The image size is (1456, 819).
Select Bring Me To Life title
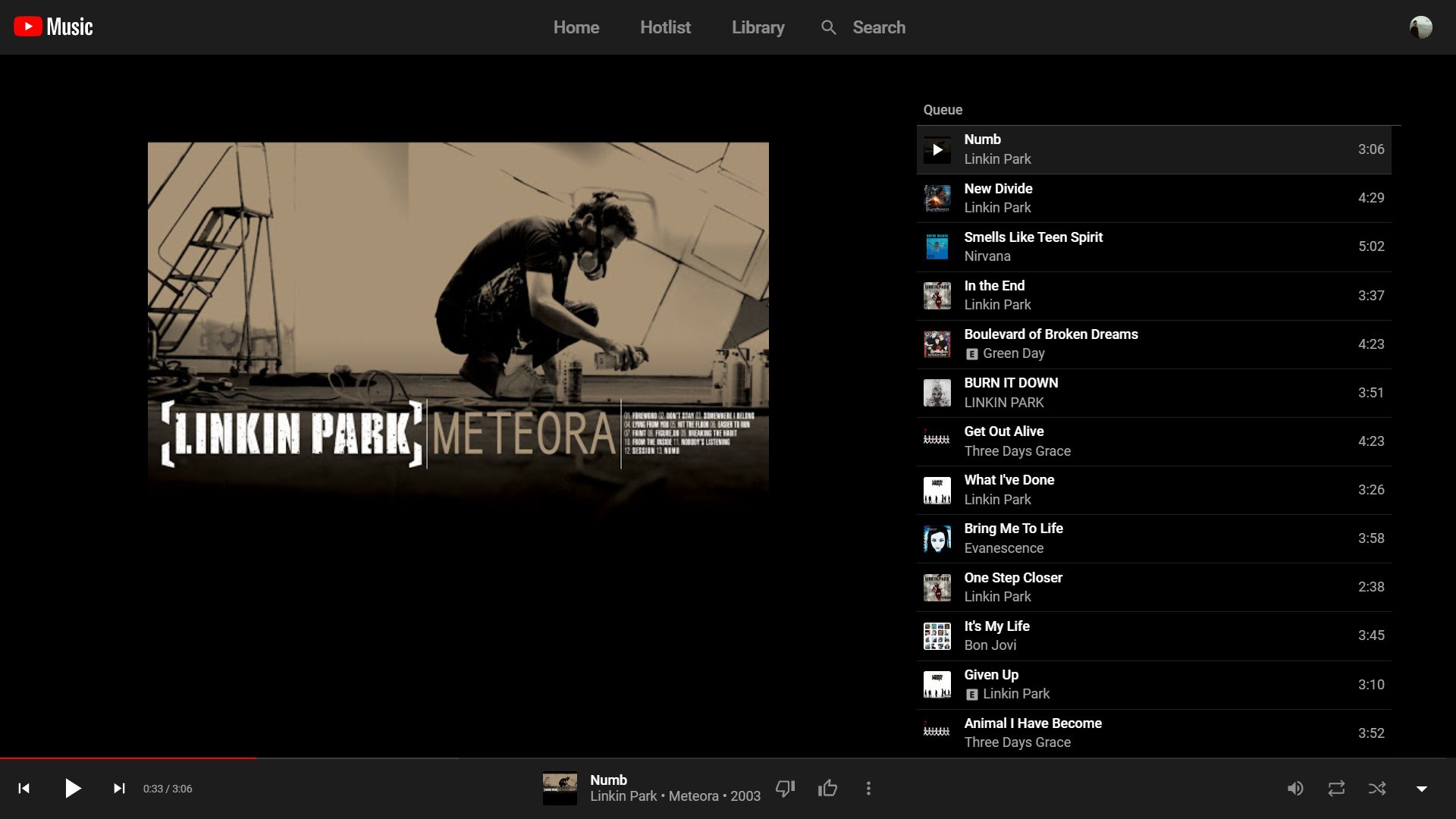1013,529
